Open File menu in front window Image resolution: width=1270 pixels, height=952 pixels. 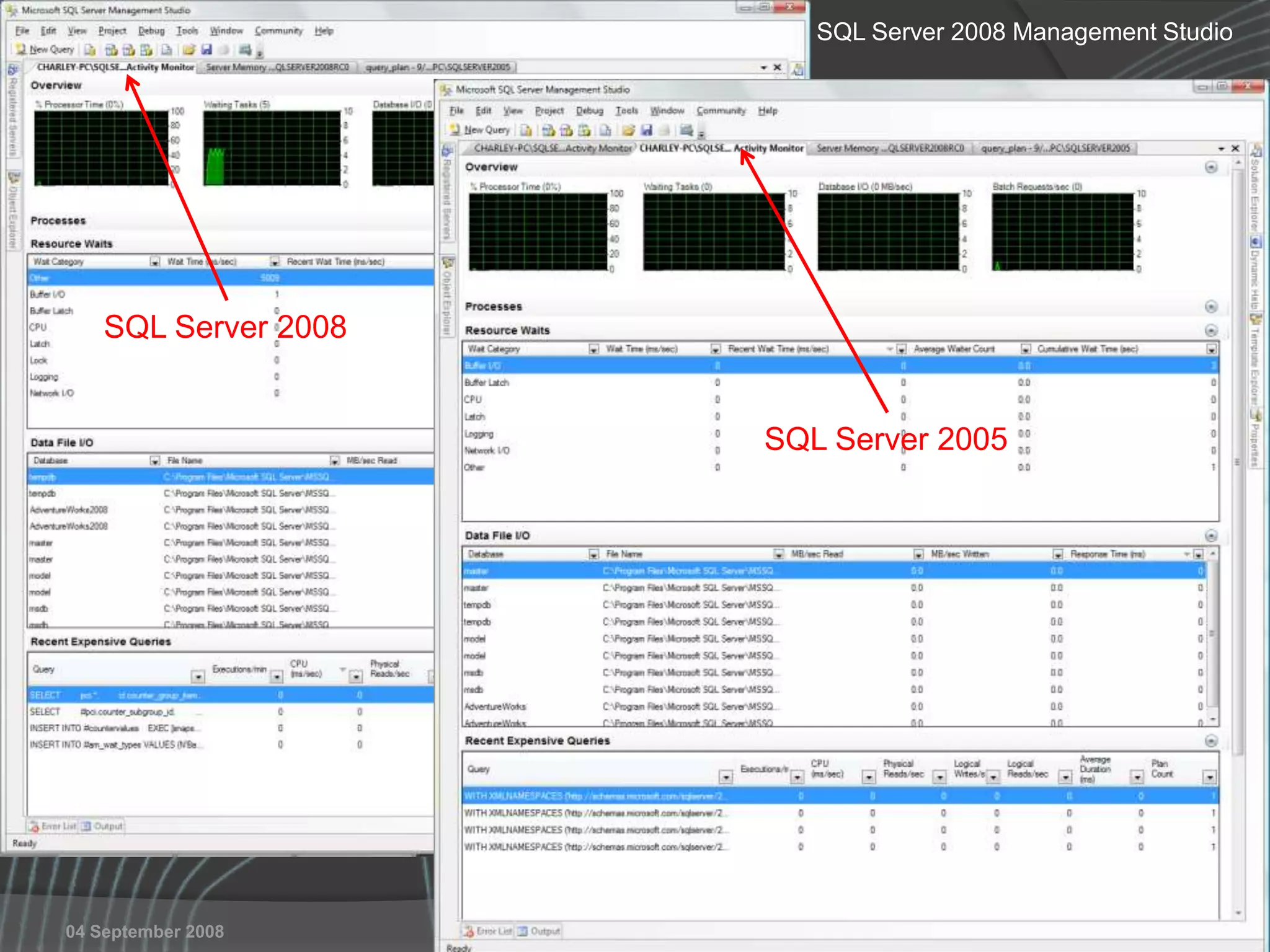[456, 110]
